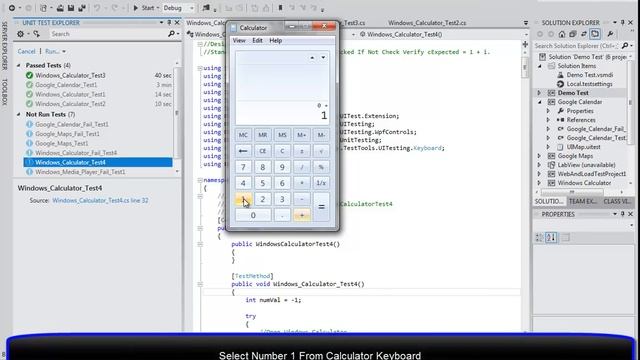The image size is (640, 360).
Task: Collapse the Google Calendar project node
Action: 539,102
